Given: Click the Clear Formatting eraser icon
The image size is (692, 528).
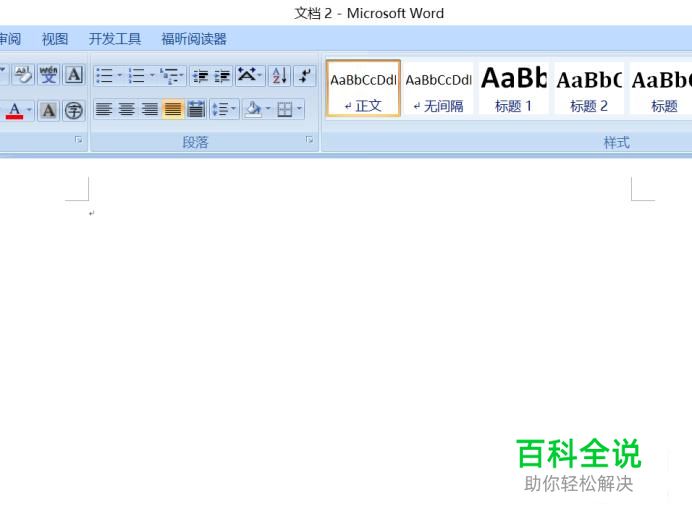Looking at the screenshot, I should 23,75.
